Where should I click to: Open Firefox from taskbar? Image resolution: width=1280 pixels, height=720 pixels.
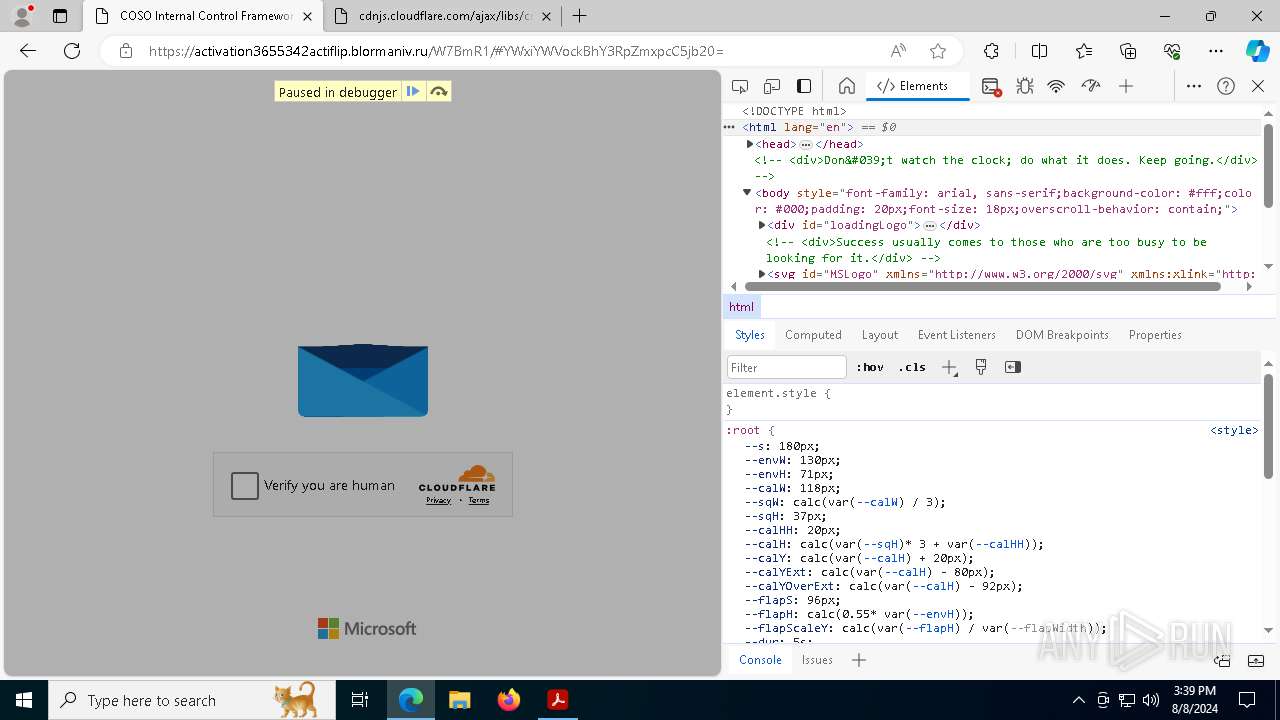[x=509, y=700]
